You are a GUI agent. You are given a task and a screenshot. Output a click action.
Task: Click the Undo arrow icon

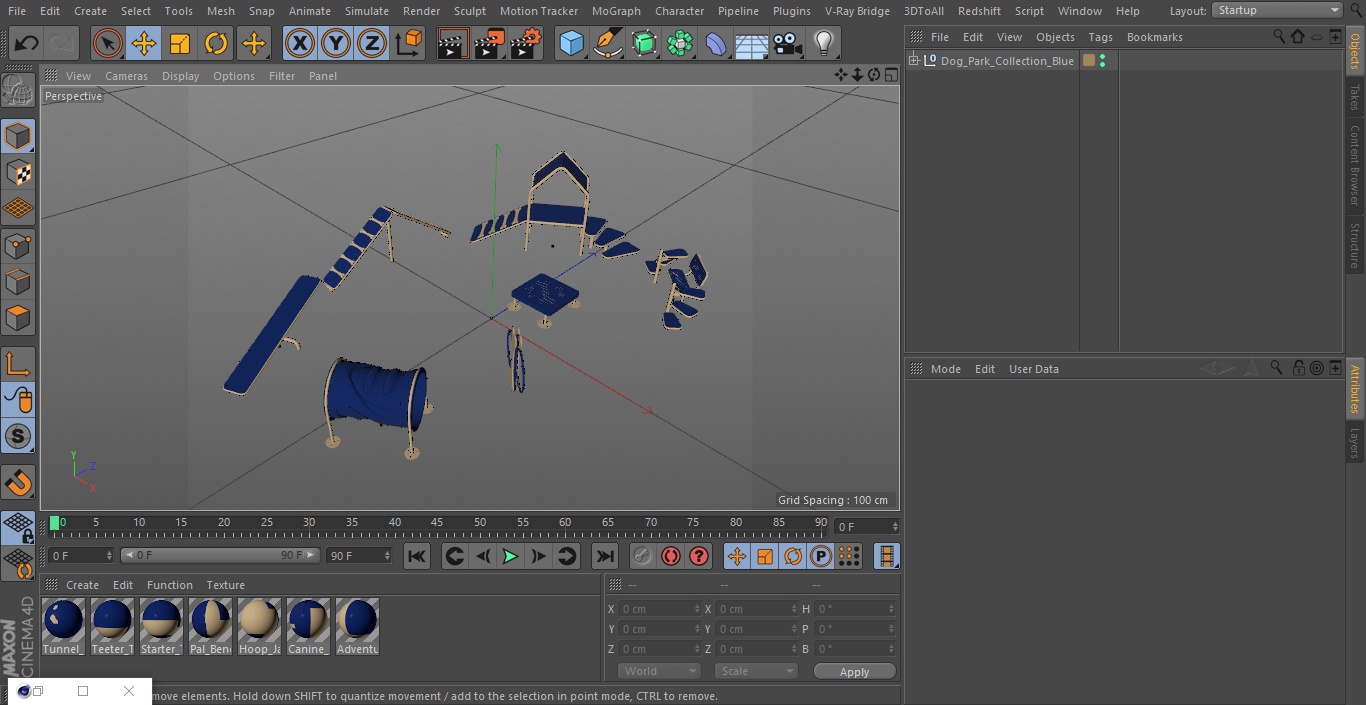point(27,44)
